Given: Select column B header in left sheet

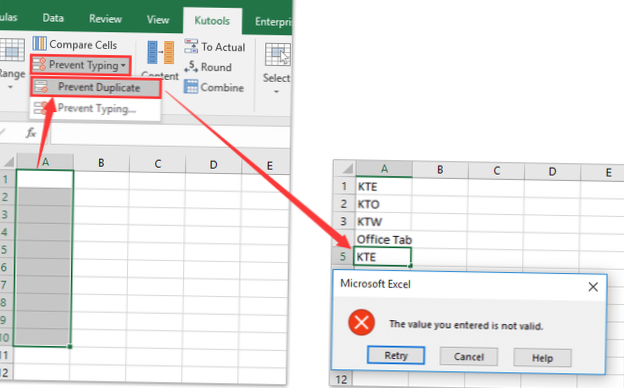Looking at the screenshot, I should click(x=101, y=163).
